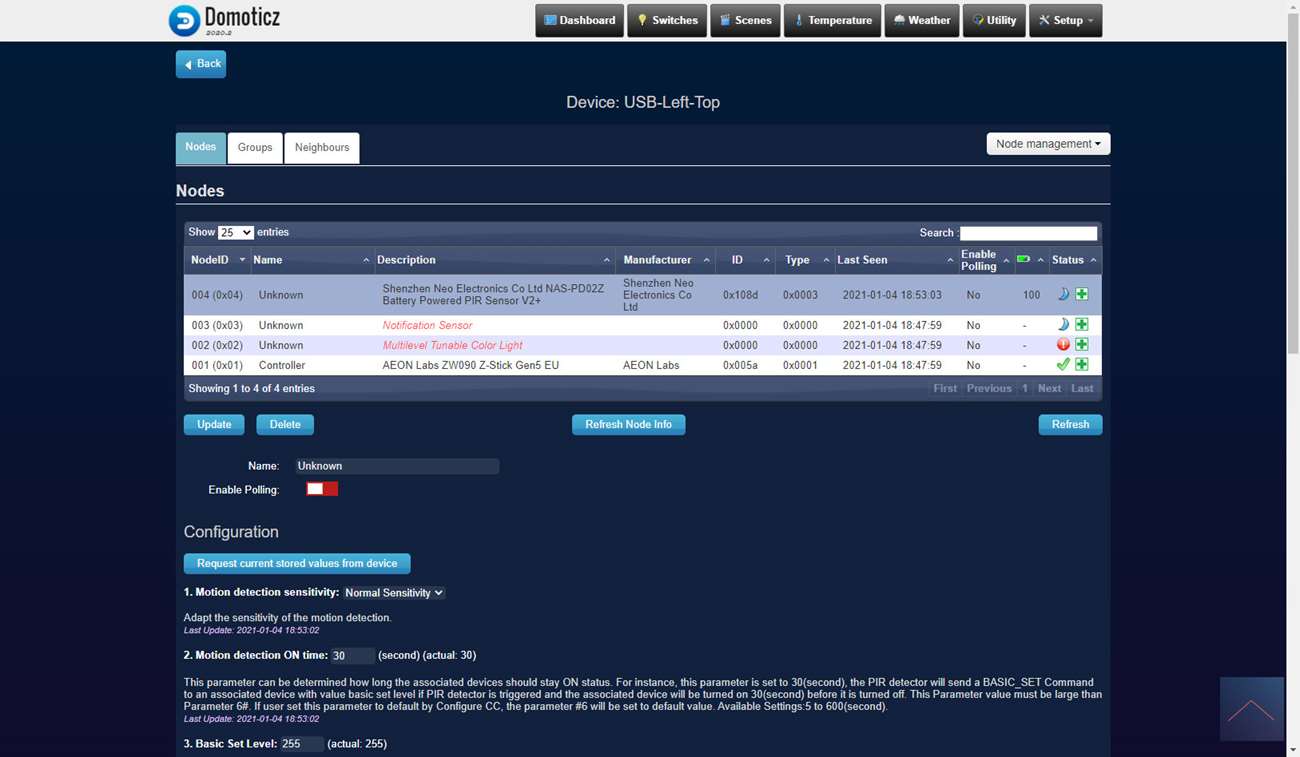This screenshot has width=1300, height=757.
Task: Expand the Node management dropdown
Action: (x=1048, y=144)
